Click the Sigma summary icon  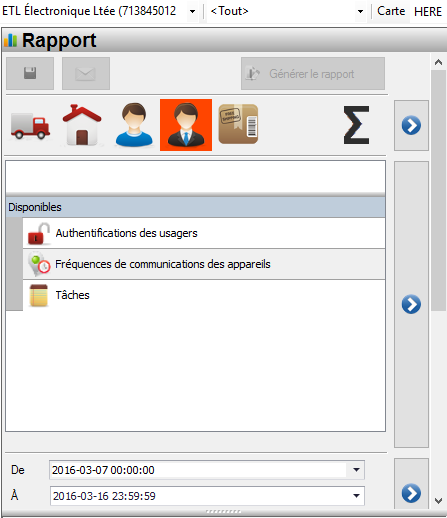356,125
